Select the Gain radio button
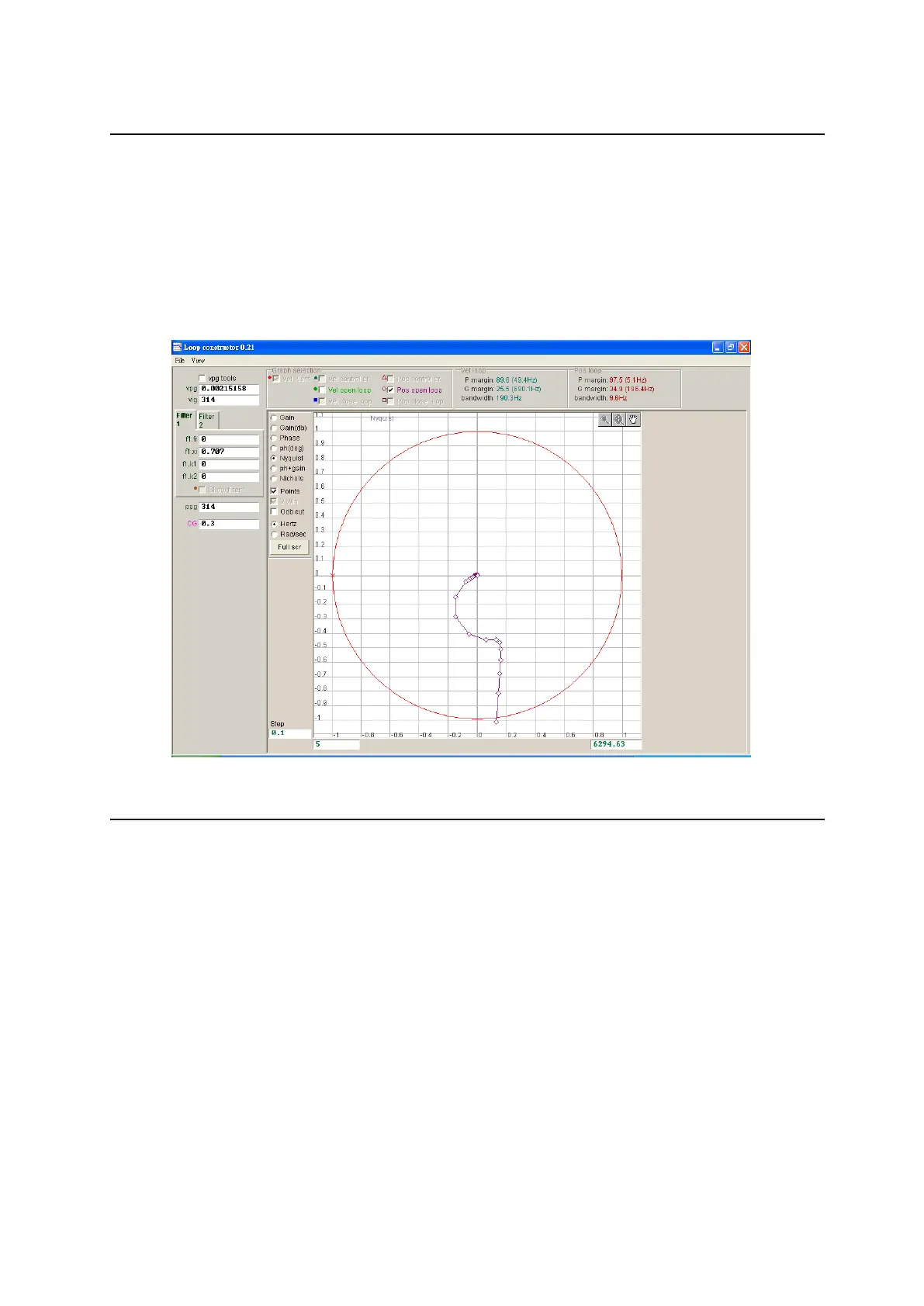The image size is (924, 1306). pos(274,417)
